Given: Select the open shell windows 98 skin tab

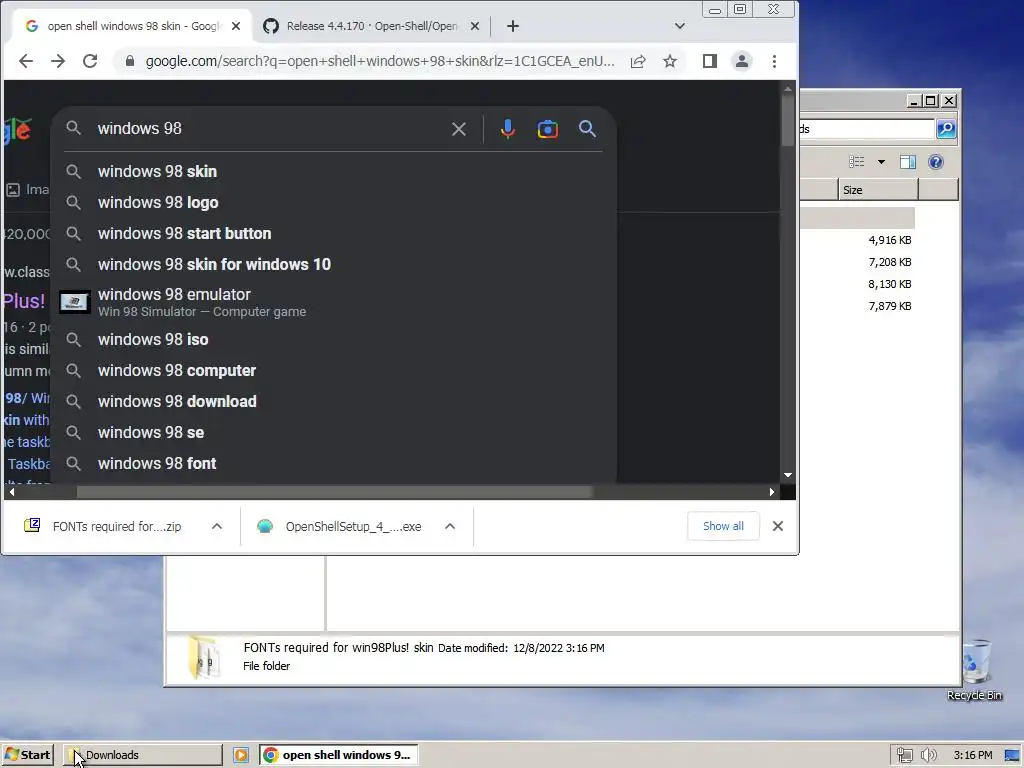Looking at the screenshot, I should click(x=133, y=26).
